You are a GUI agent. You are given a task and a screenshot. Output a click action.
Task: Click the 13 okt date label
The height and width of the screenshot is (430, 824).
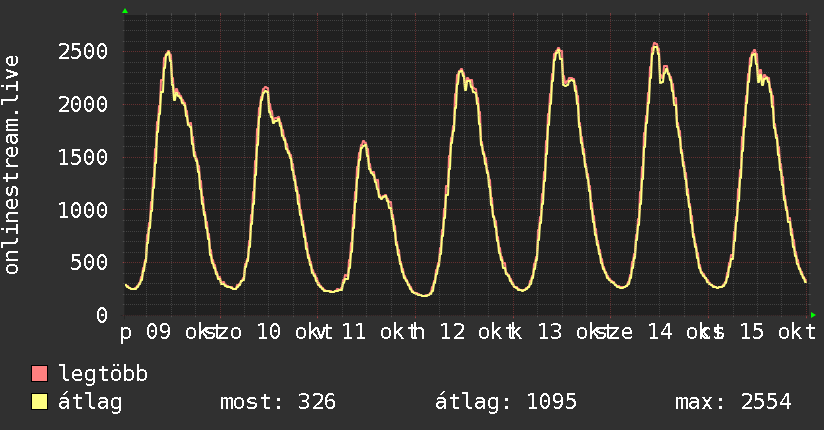[x=569, y=332]
